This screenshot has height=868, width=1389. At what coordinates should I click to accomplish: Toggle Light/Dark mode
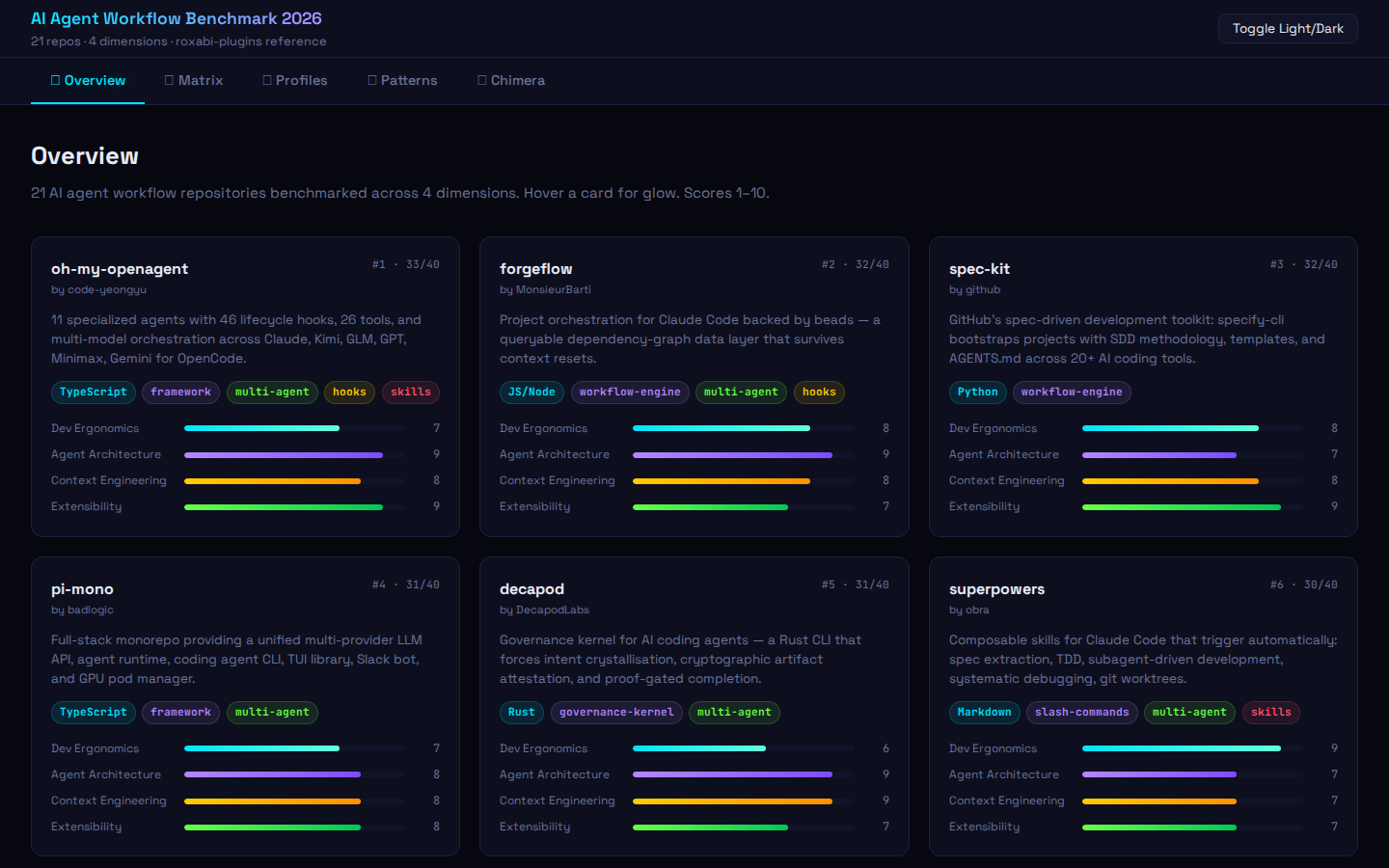(1287, 28)
